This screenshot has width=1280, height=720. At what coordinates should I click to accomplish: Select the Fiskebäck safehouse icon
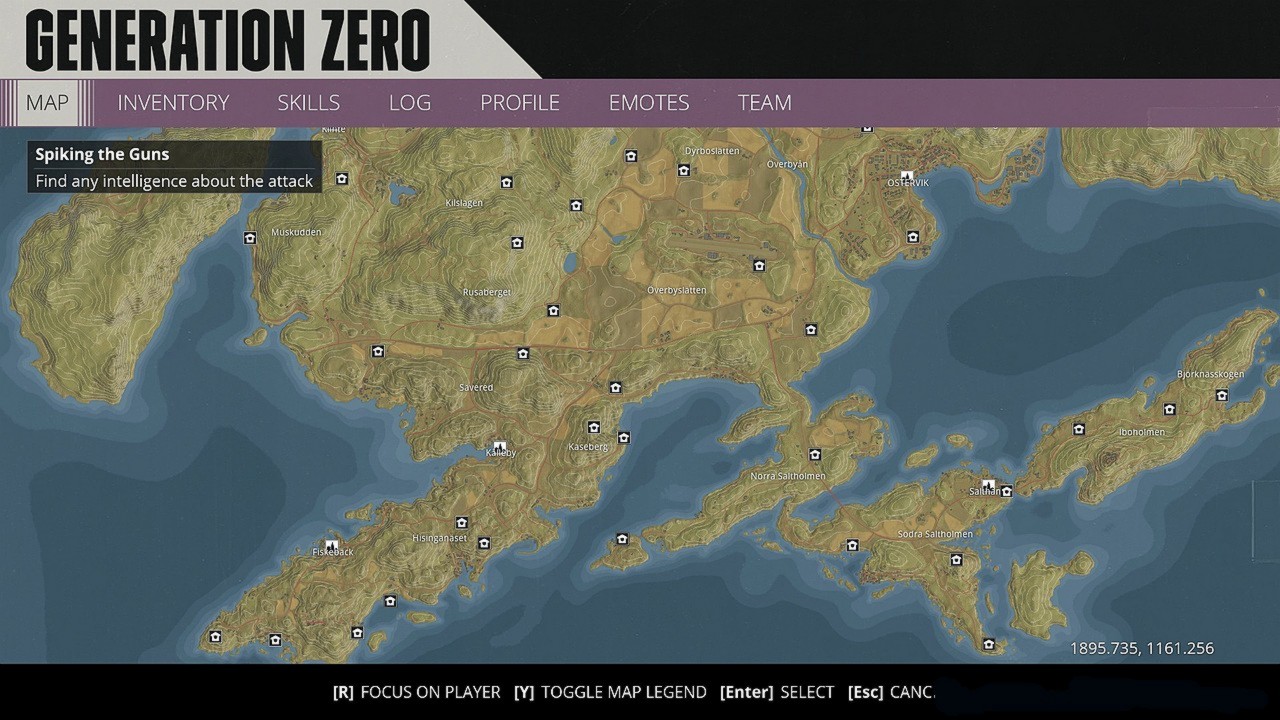pos(331,546)
